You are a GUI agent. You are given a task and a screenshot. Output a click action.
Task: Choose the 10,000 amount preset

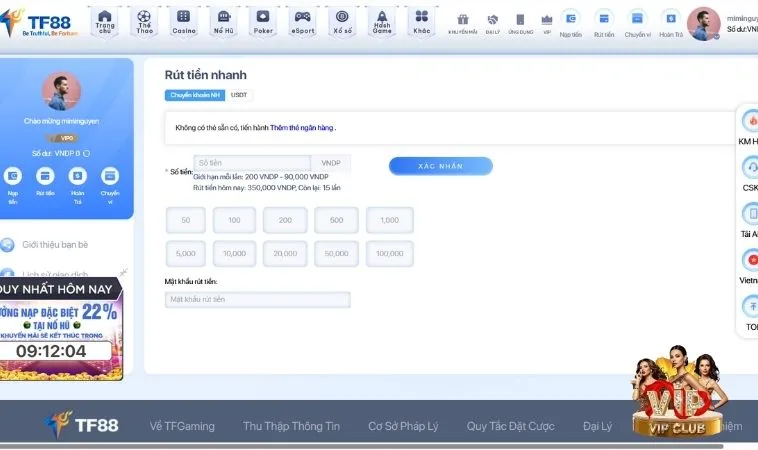coord(234,254)
